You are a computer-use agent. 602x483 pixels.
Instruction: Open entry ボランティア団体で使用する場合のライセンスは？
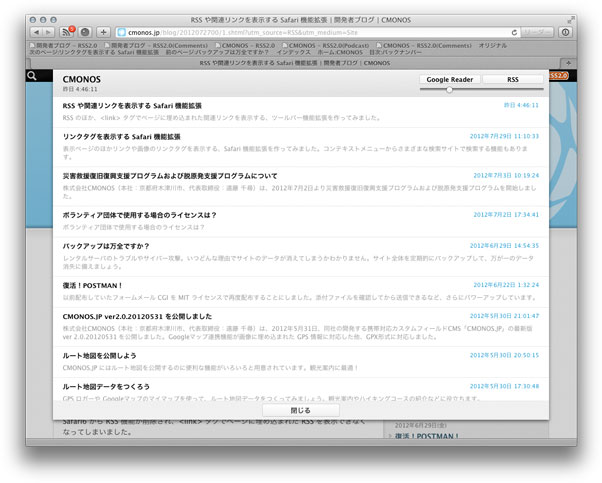139,215
